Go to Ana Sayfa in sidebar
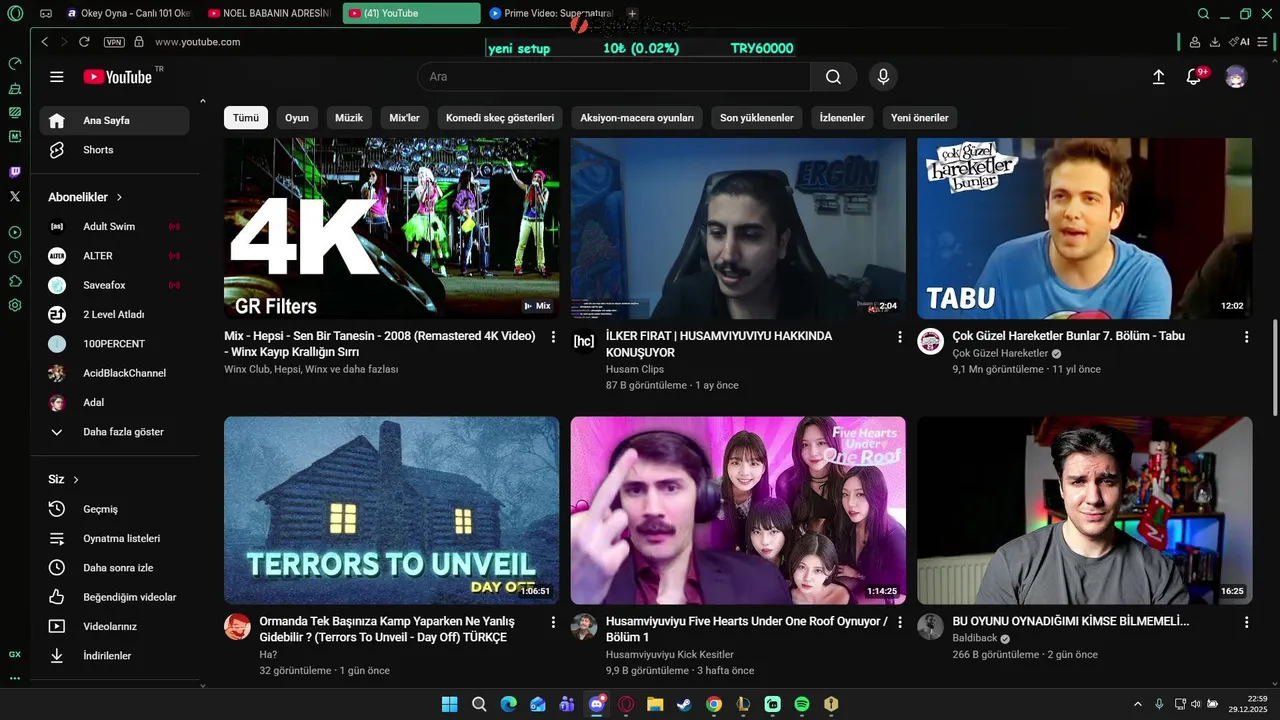Image resolution: width=1280 pixels, height=720 pixels. [115, 120]
